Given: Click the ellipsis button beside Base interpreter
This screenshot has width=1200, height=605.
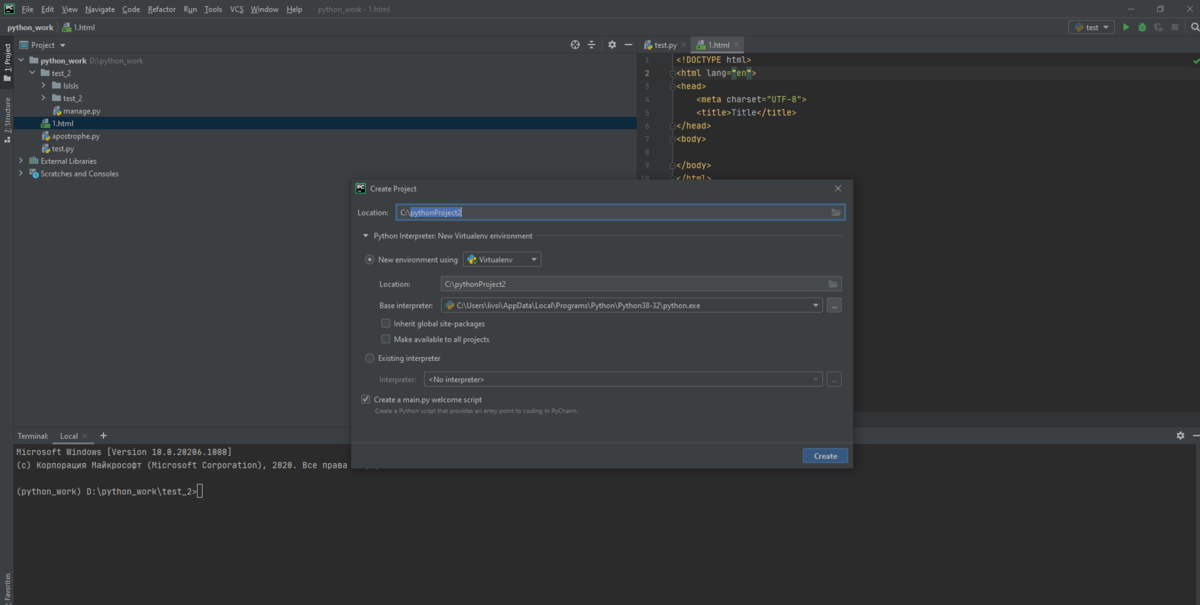Looking at the screenshot, I should click(834, 305).
